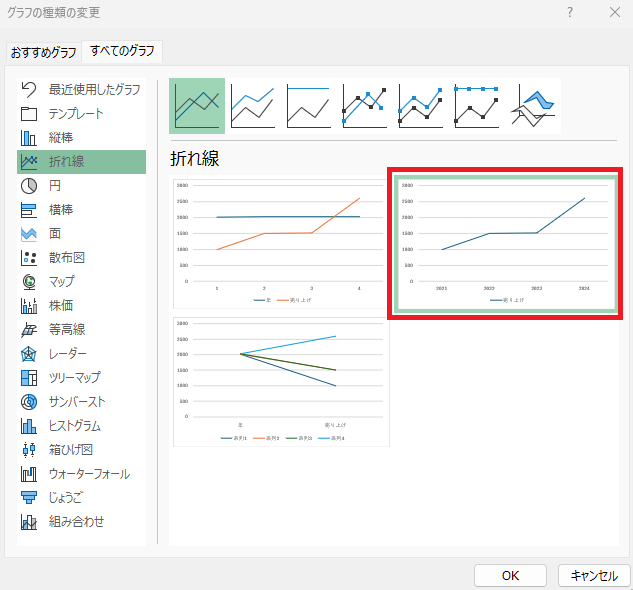The width and height of the screenshot is (633, 590).
Task: Choose stacked line with markers subtype
Action: pos(421,106)
